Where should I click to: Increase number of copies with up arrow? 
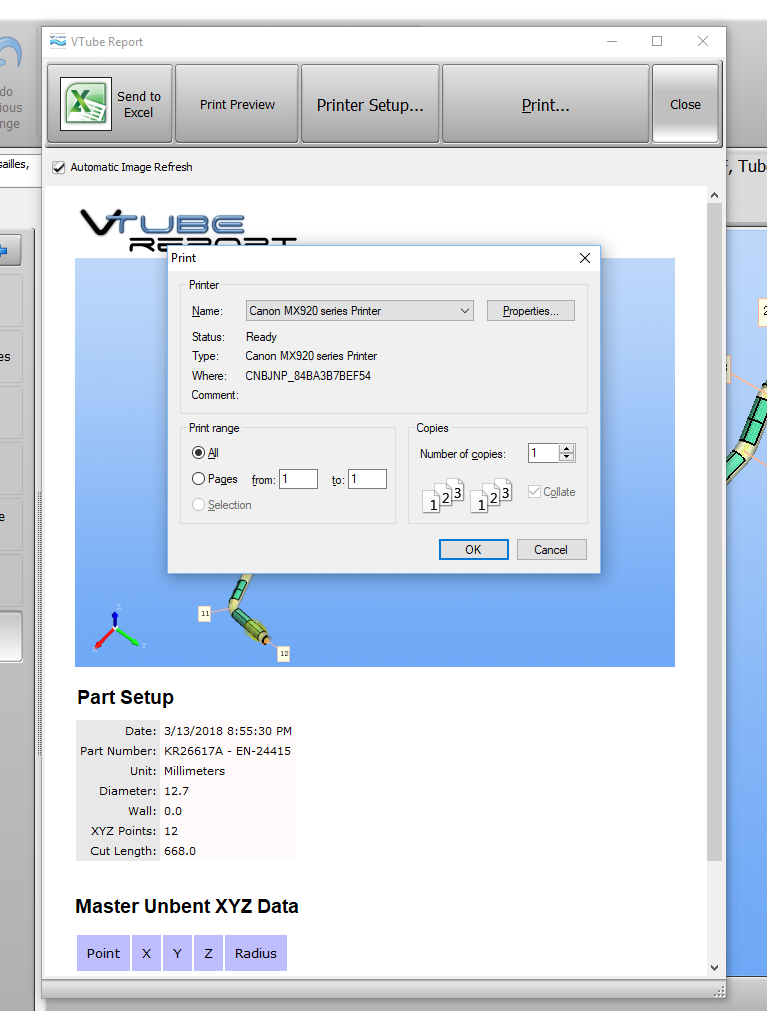click(x=567, y=449)
